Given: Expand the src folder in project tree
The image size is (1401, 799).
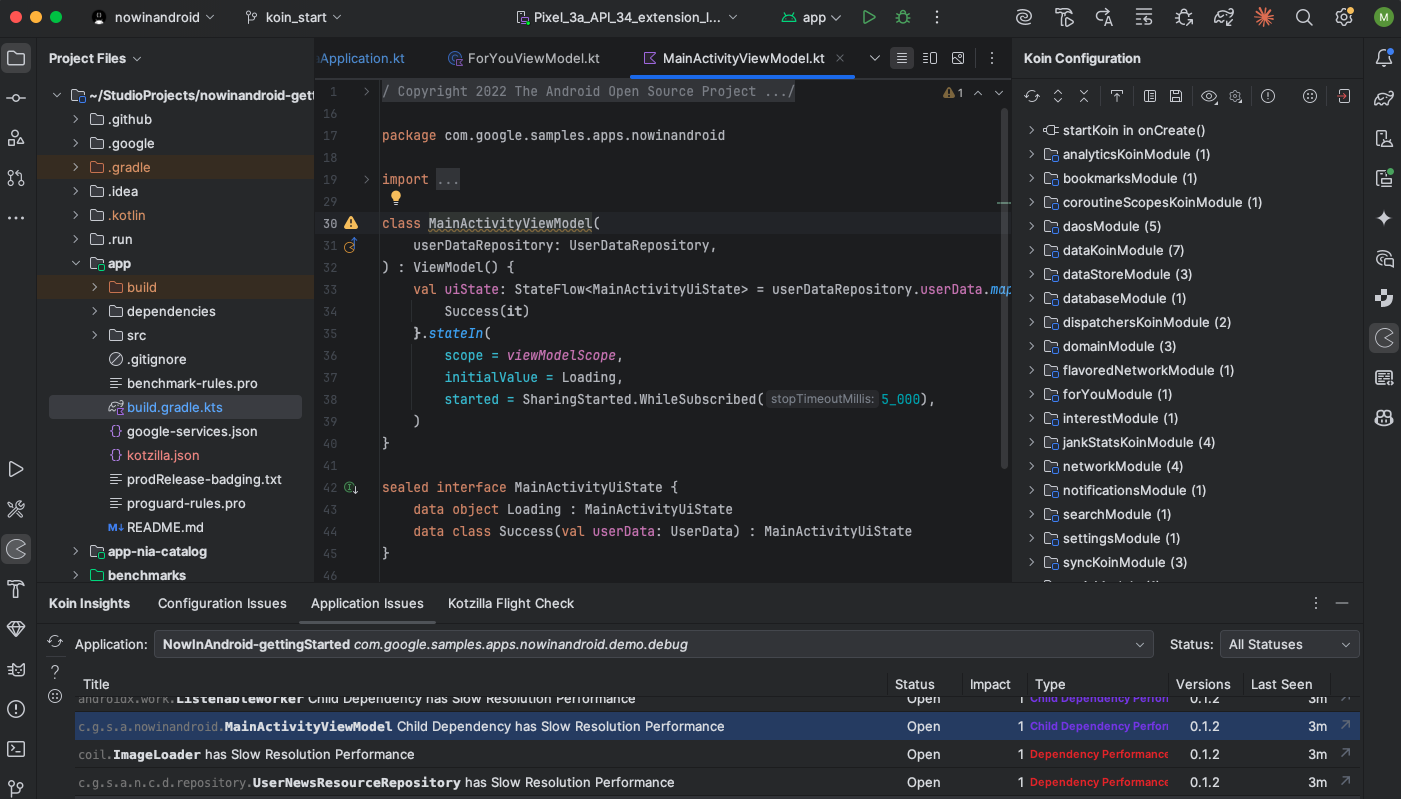Looking at the screenshot, I should 94,335.
